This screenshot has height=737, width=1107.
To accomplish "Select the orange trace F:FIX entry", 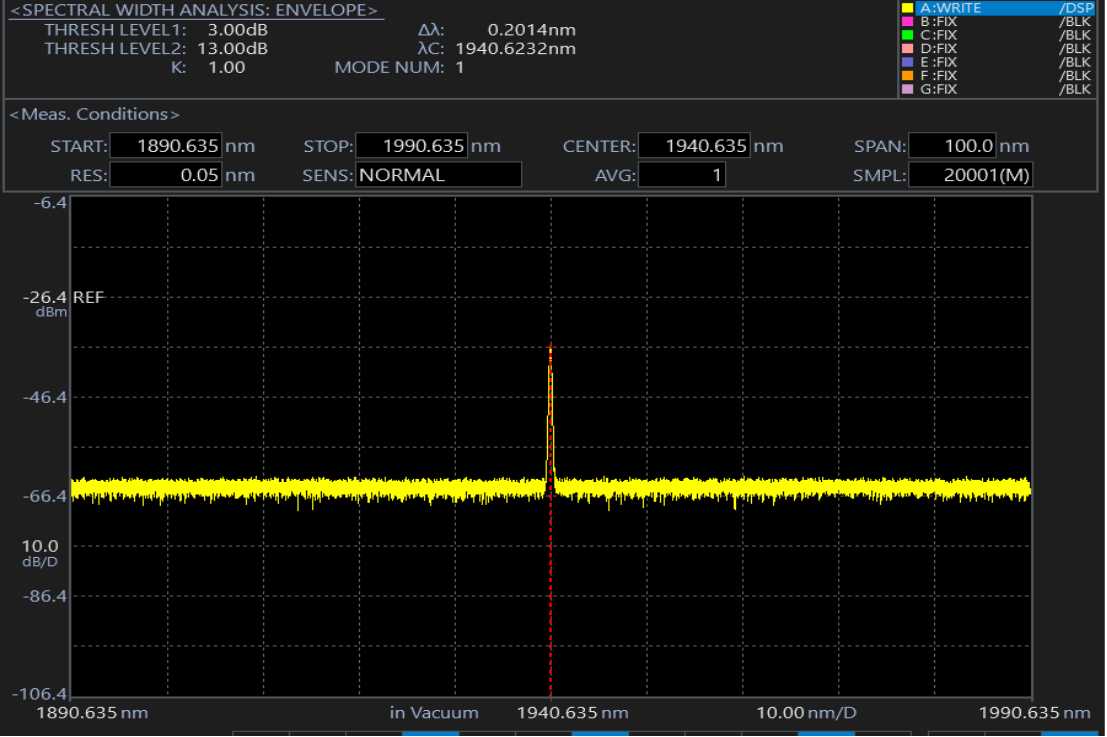I will (x=938, y=75).
